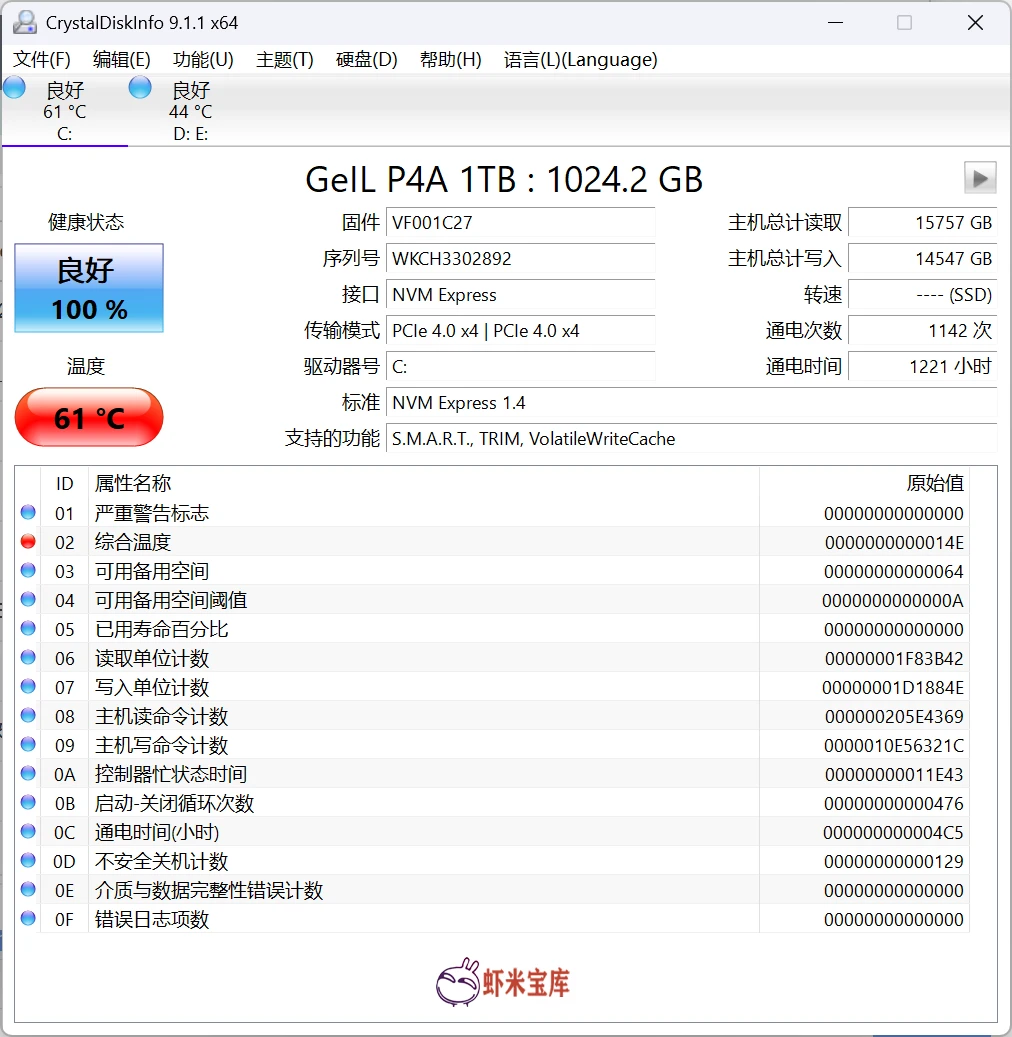The height and width of the screenshot is (1037, 1012).
Task: Click status dot of row 0E 介质与数据完整性错误计数
Action: click(28, 889)
